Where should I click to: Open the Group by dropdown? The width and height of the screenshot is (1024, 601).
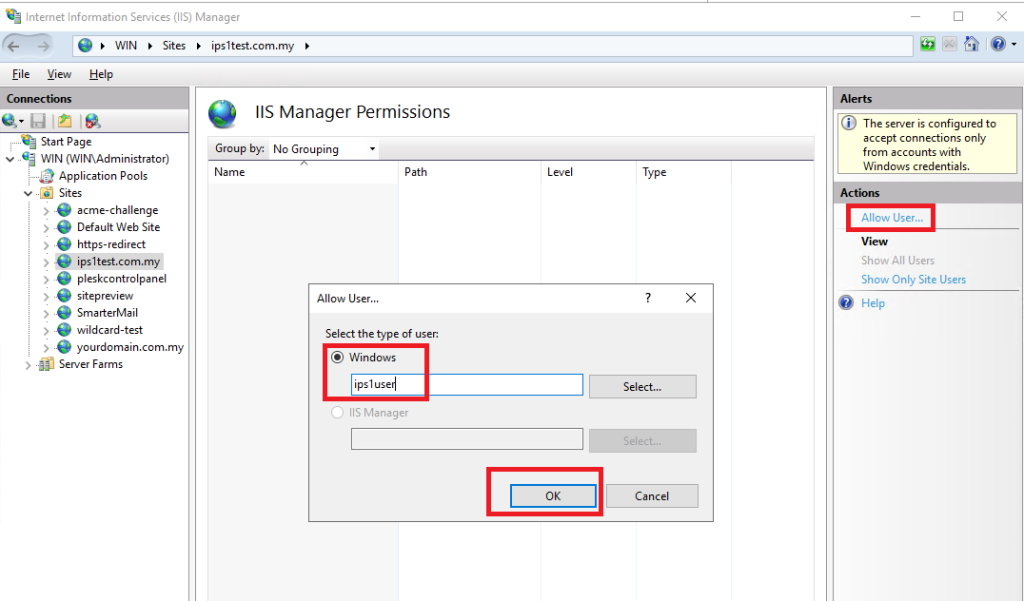click(x=372, y=147)
